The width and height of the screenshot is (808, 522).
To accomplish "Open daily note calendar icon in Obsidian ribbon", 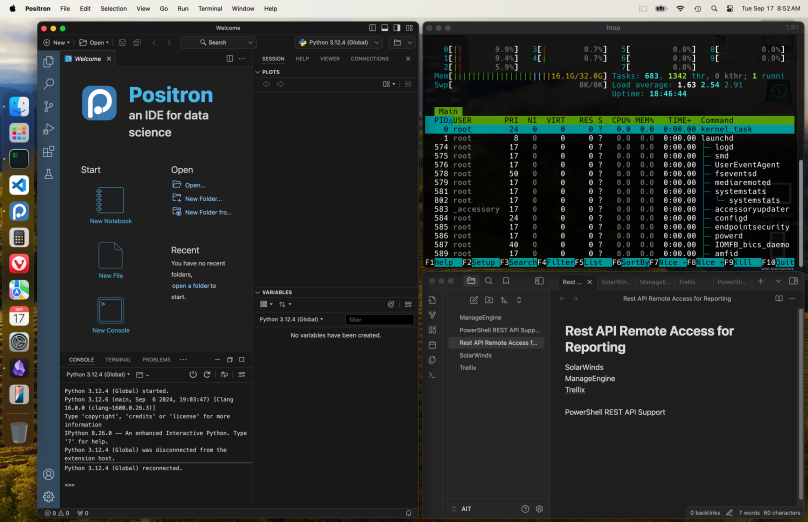I will click(x=432, y=345).
